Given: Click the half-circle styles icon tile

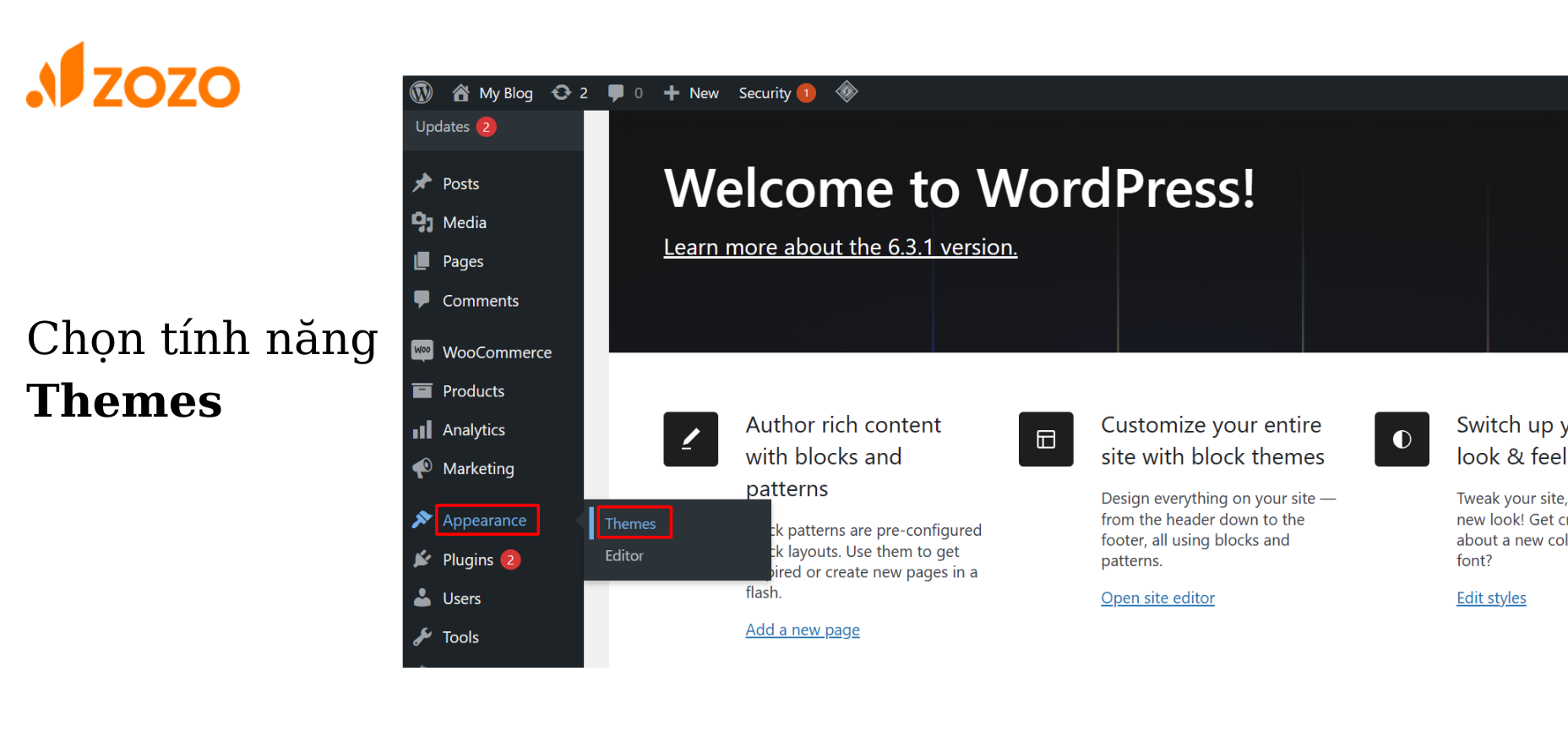Looking at the screenshot, I should coord(1402,439).
